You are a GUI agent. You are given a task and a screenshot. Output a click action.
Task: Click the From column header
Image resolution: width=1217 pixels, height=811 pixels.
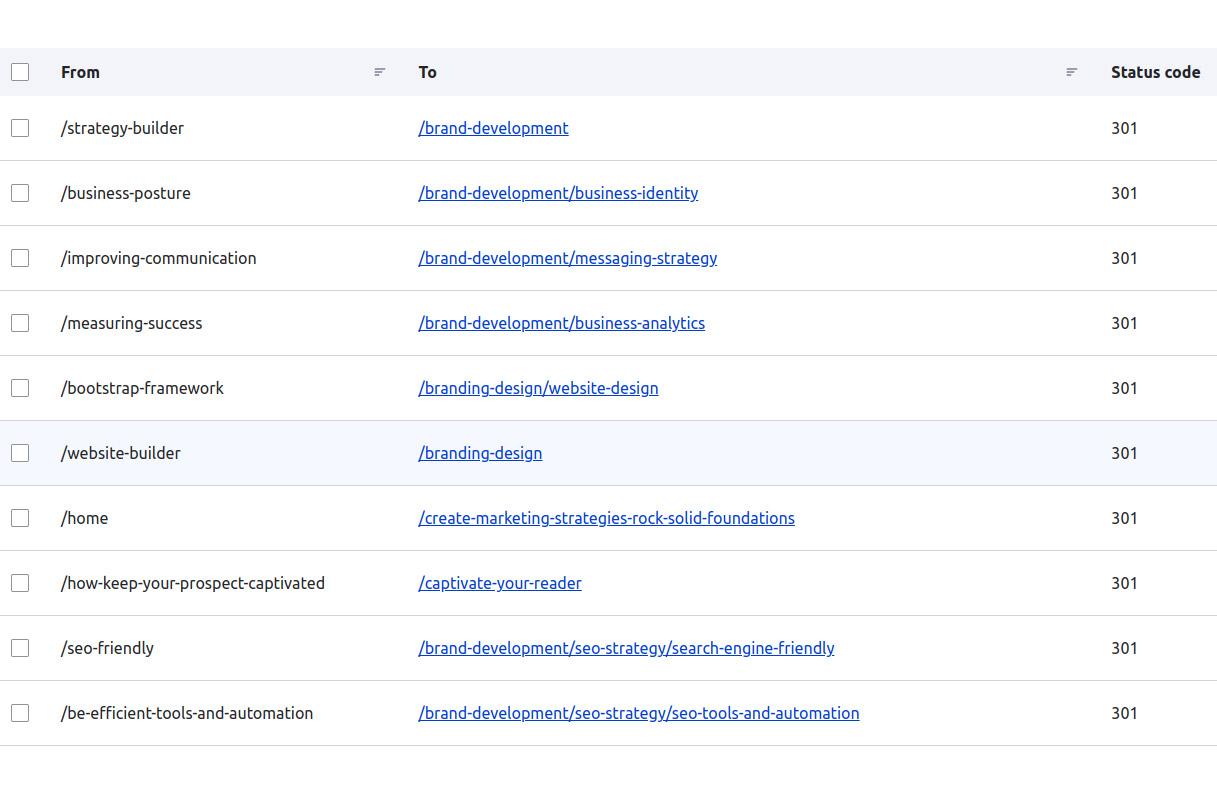point(79,71)
